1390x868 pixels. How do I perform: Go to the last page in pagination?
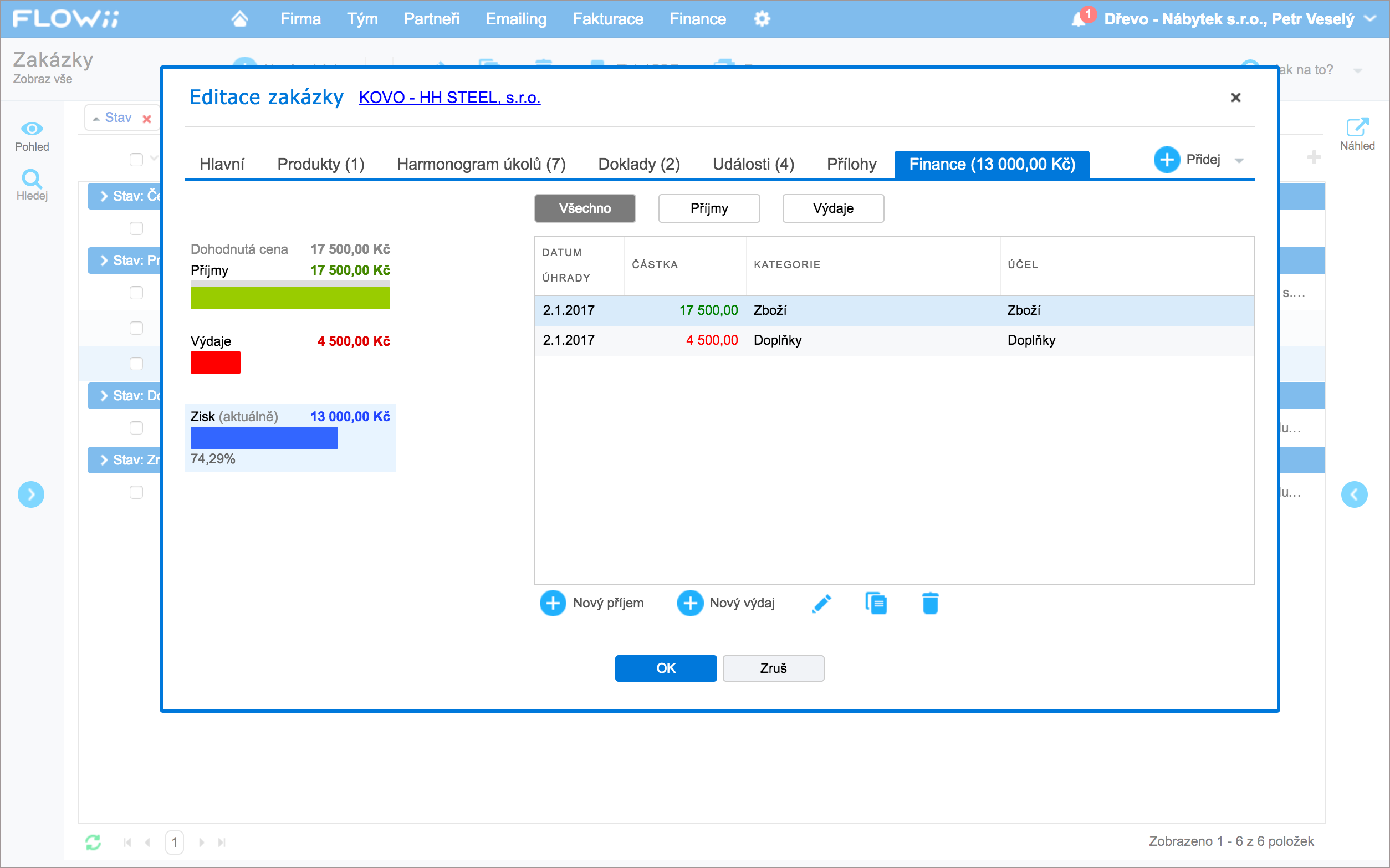click(x=222, y=842)
